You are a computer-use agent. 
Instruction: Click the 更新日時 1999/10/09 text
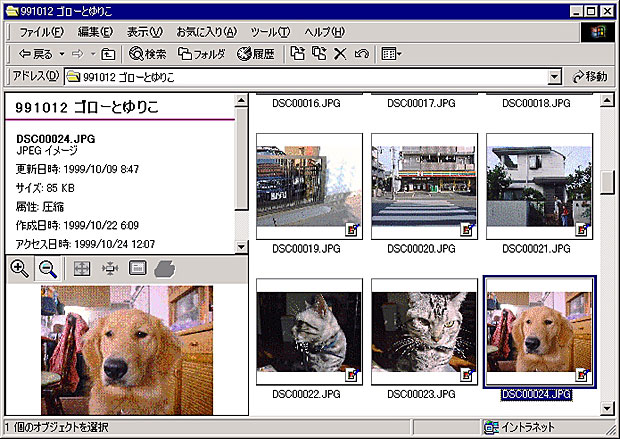[77, 169]
